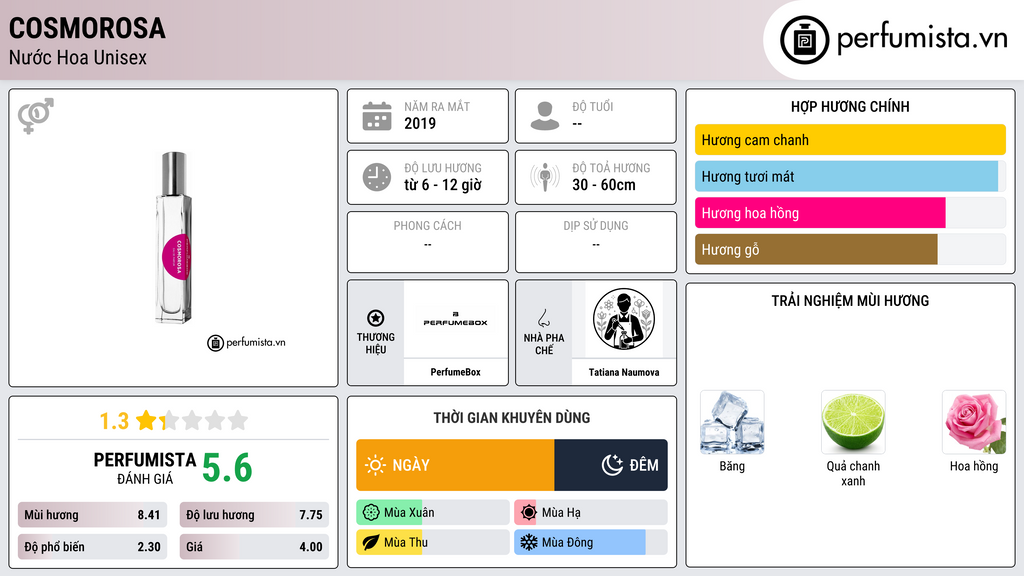1024x576 pixels.
Task: Click the blue Hương tươi mát accord bar
Action: click(850, 176)
